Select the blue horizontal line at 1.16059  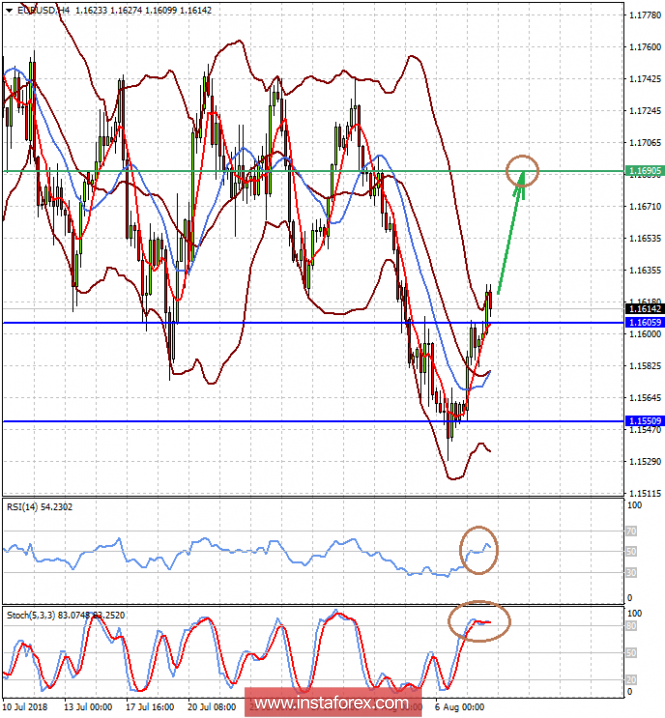click(x=313, y=323)
